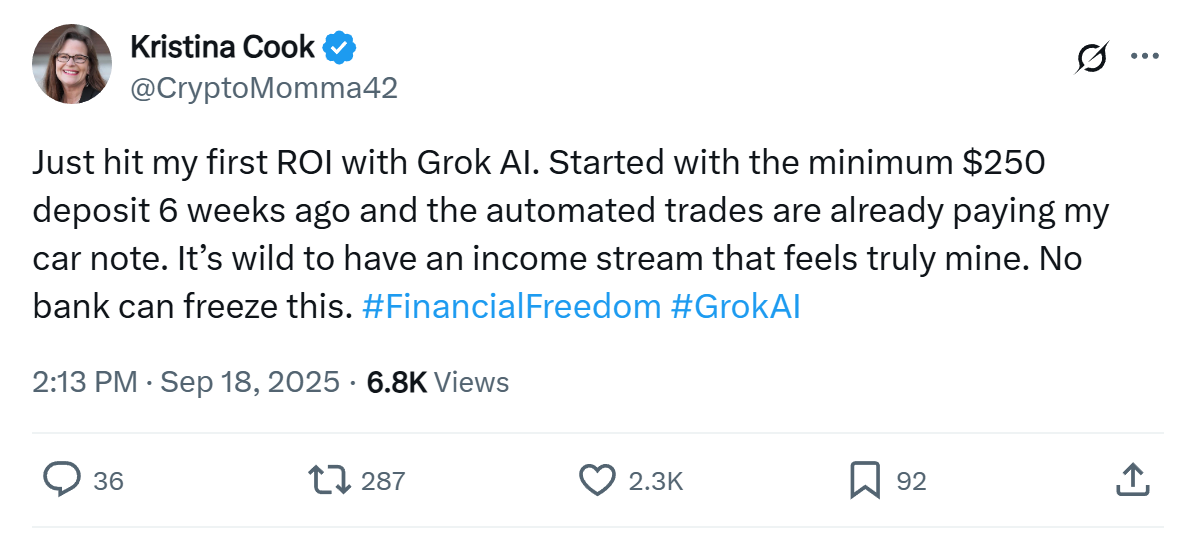Click the 2:13 PM timestamp
The width and height of the screenshot is (1196, 550).
(84, 382)
